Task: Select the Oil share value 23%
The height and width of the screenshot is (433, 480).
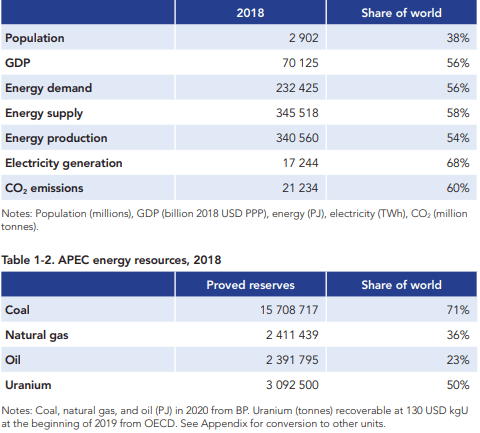Action: coord(458,360)
